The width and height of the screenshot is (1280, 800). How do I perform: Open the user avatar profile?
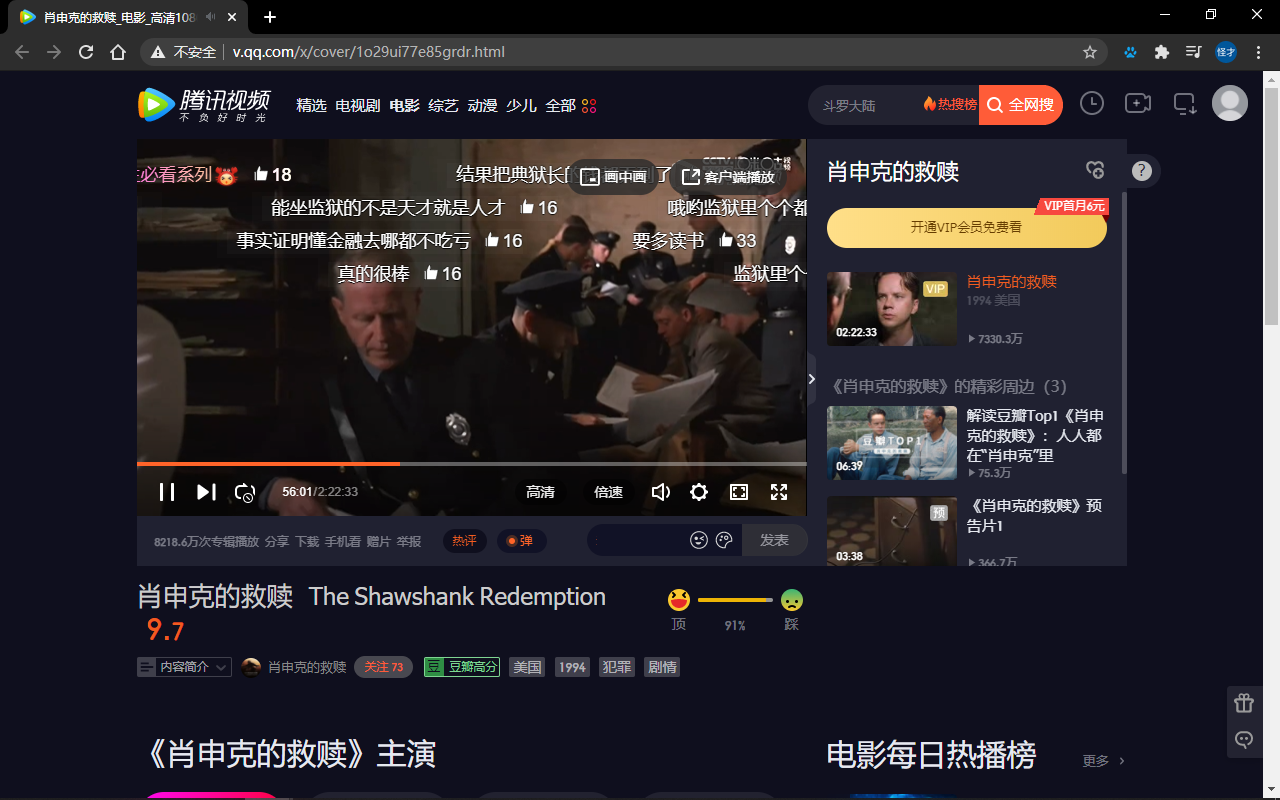pyautogui.click(x=1230, y=103)
